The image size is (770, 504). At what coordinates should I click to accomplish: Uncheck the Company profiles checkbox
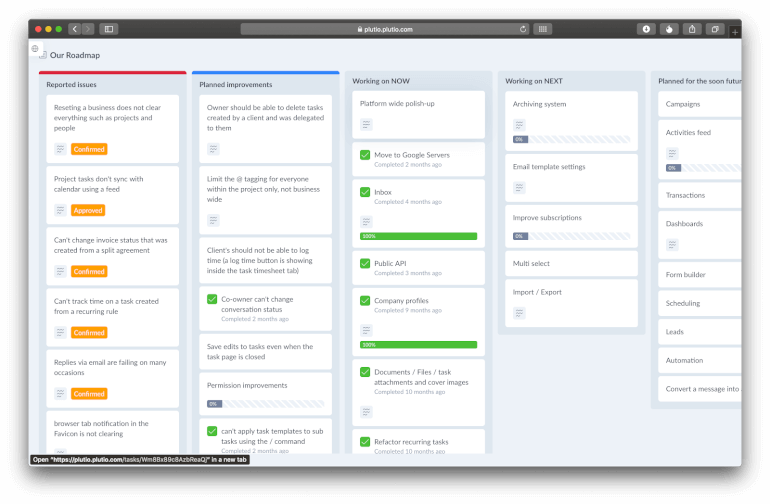click(x=365, y=300)
